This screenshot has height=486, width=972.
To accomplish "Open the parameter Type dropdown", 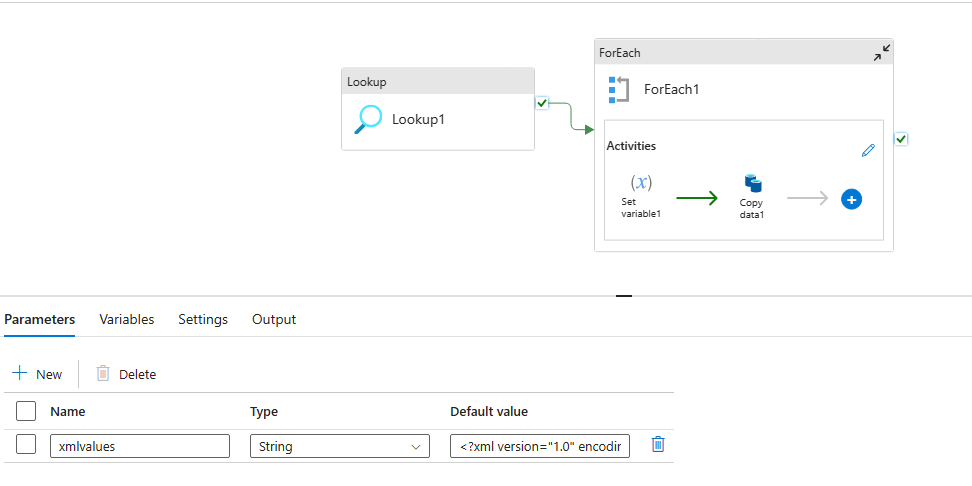I will click(339, 446).
